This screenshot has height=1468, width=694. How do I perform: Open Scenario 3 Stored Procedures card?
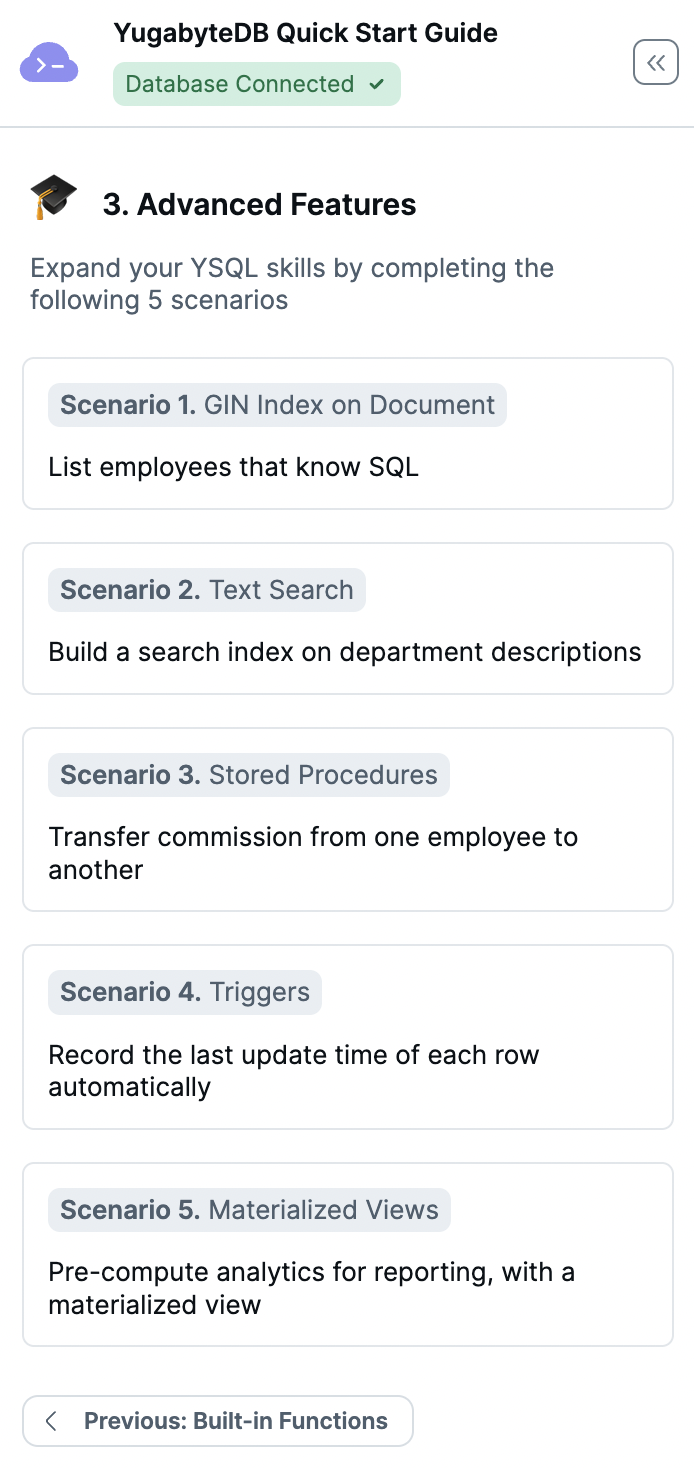coord(348,819)
